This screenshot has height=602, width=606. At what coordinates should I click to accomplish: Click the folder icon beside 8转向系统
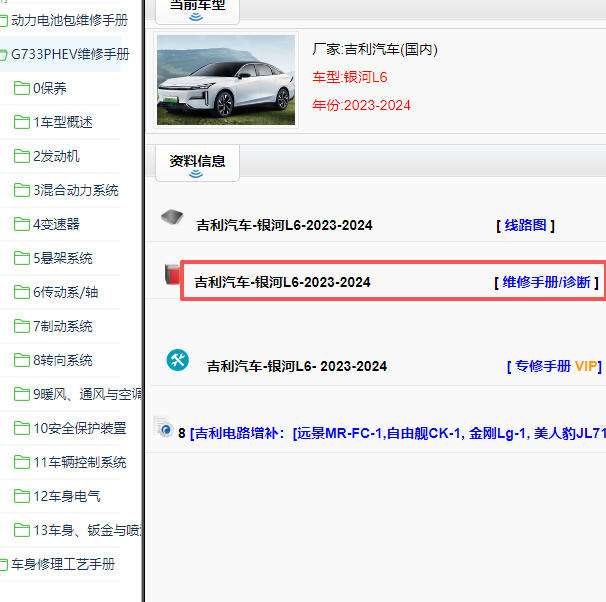pos(22,360)
